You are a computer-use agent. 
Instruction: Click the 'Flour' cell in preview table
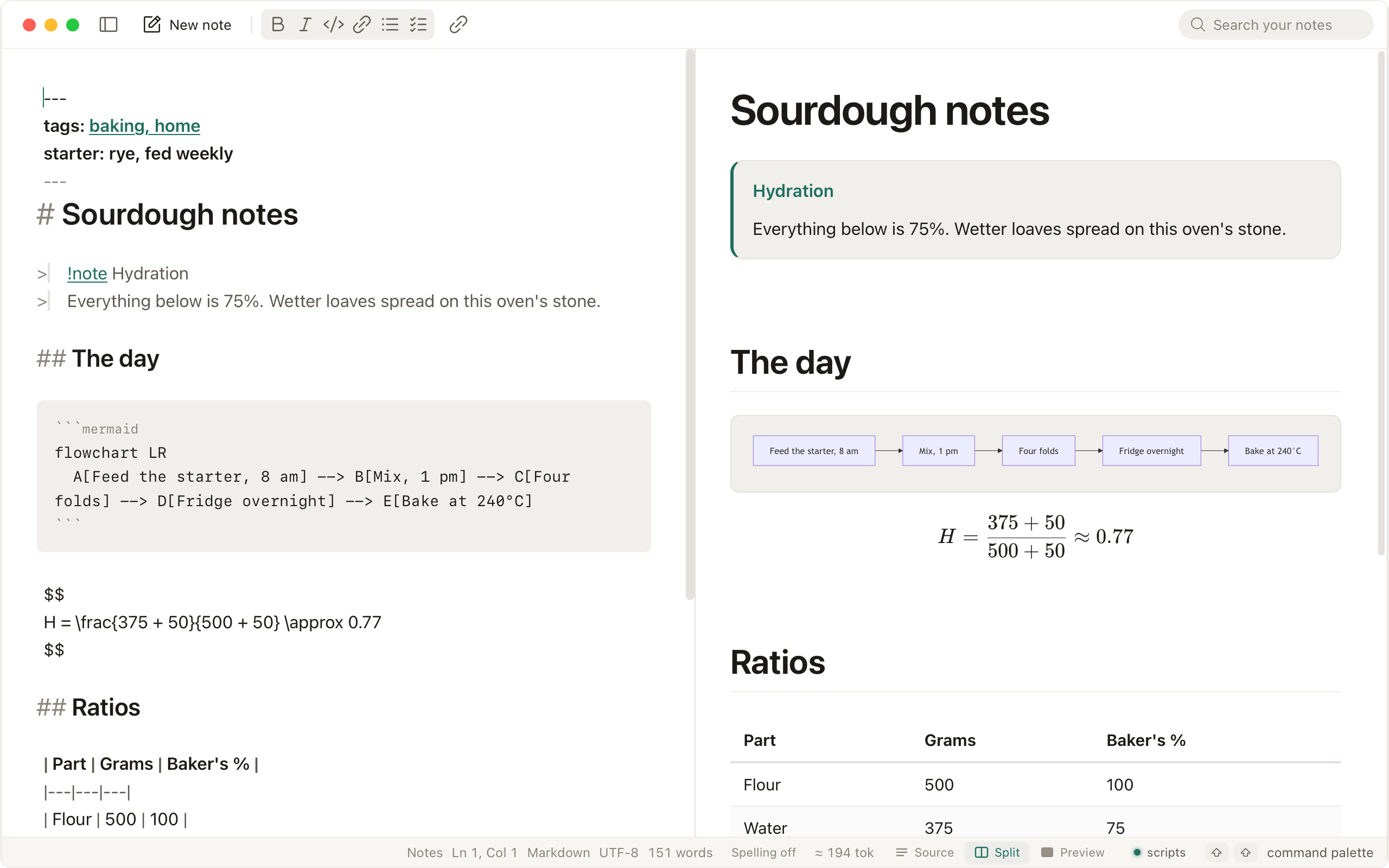tap(762, 785)
